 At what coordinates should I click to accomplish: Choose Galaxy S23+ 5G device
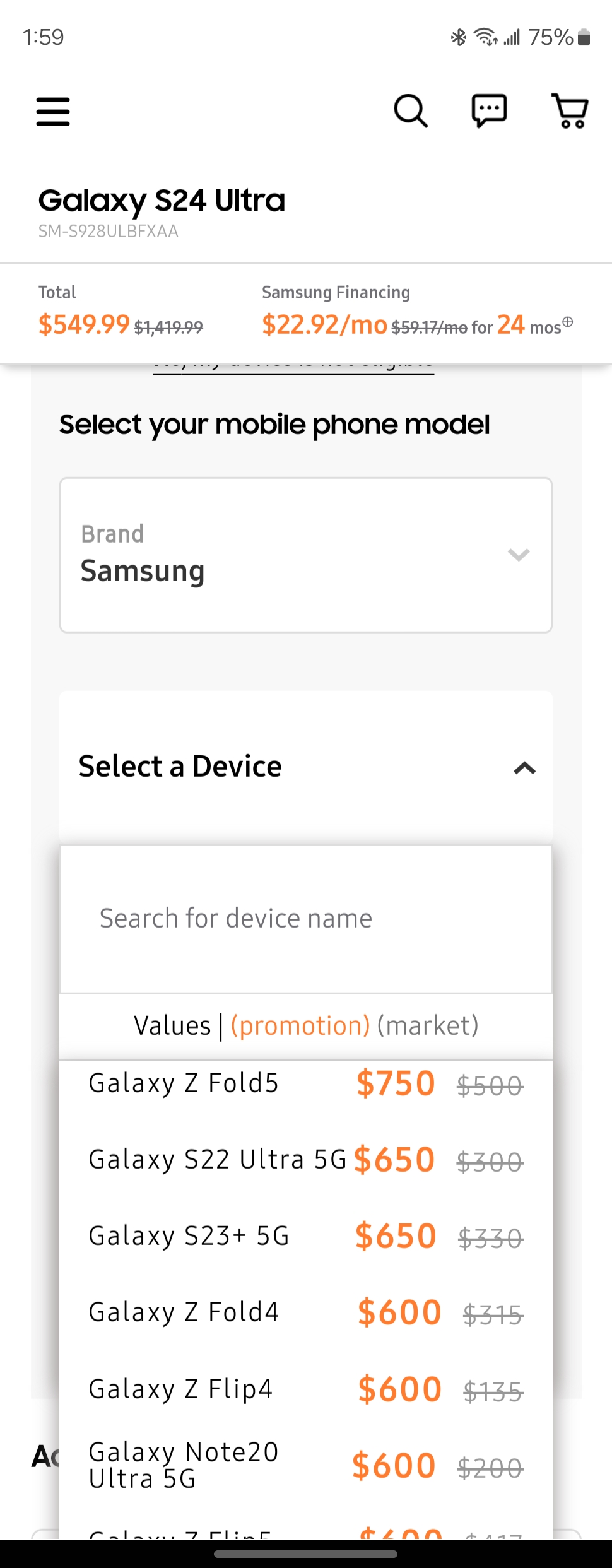click(306, 1236)
